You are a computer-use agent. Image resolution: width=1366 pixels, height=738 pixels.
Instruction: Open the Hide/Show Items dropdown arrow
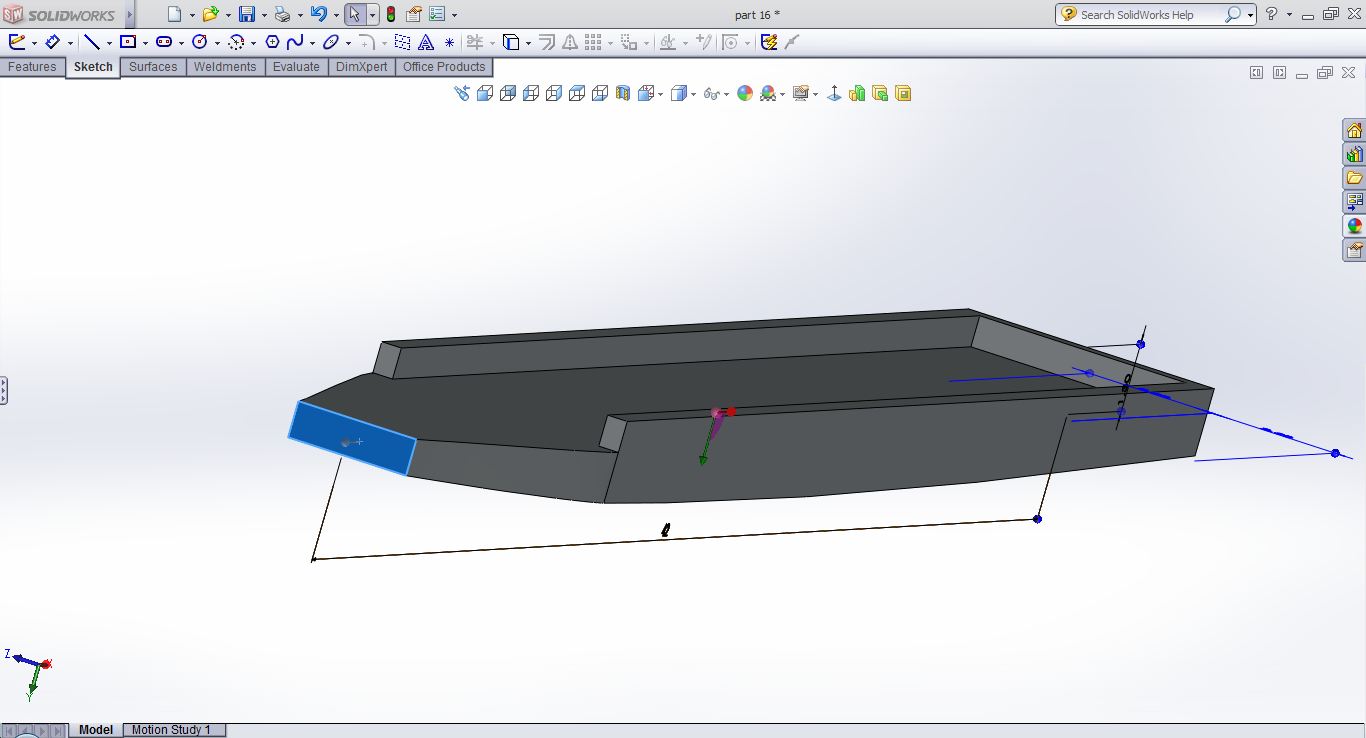coord(726,94)
